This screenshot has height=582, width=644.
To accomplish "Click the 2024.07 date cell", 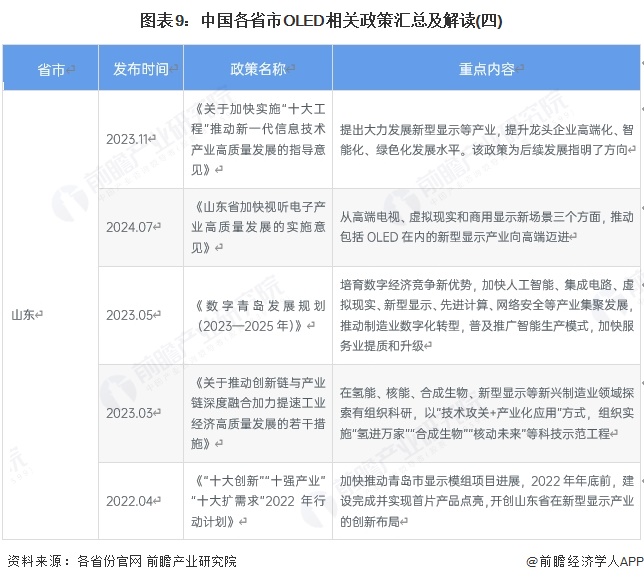I will 130,227.
